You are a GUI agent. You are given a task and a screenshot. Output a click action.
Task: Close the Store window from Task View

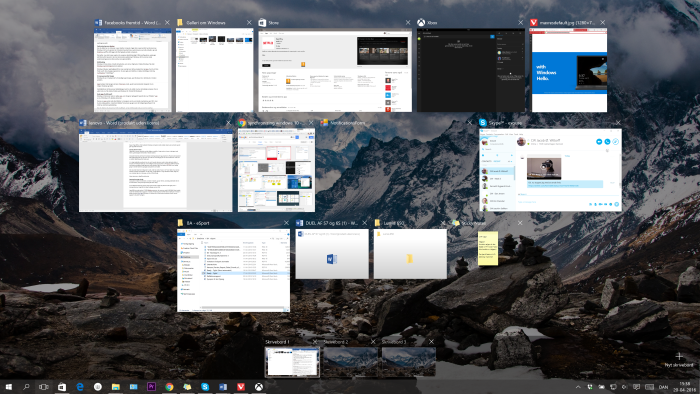click(x=408, y=22)
